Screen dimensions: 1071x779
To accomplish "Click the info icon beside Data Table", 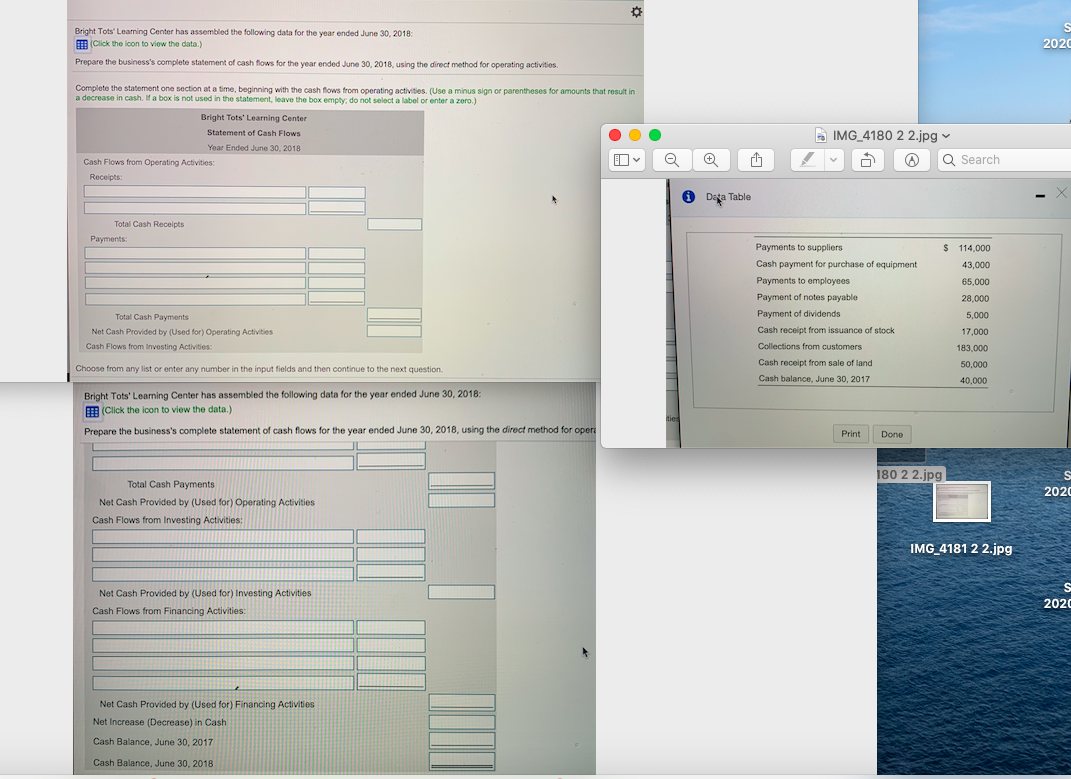I will (688, 197).
